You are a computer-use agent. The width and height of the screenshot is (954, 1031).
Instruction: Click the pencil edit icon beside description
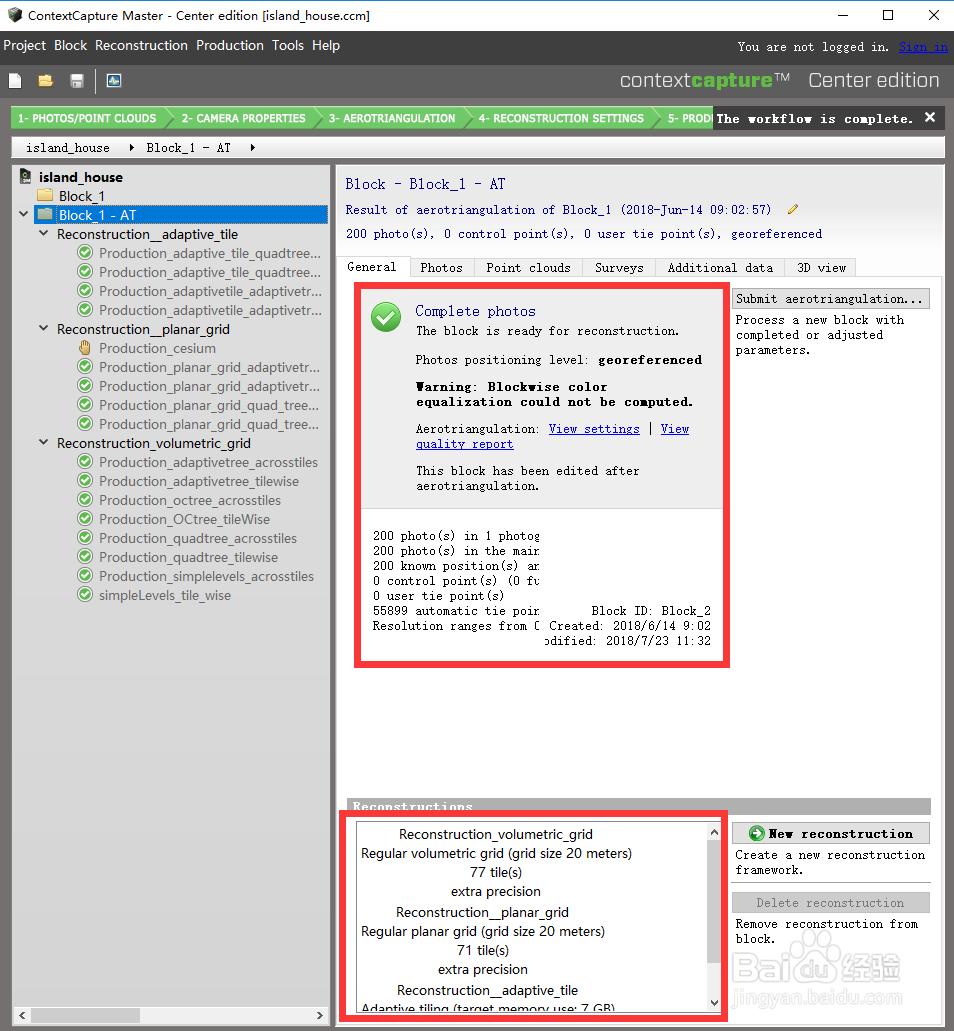793,209
